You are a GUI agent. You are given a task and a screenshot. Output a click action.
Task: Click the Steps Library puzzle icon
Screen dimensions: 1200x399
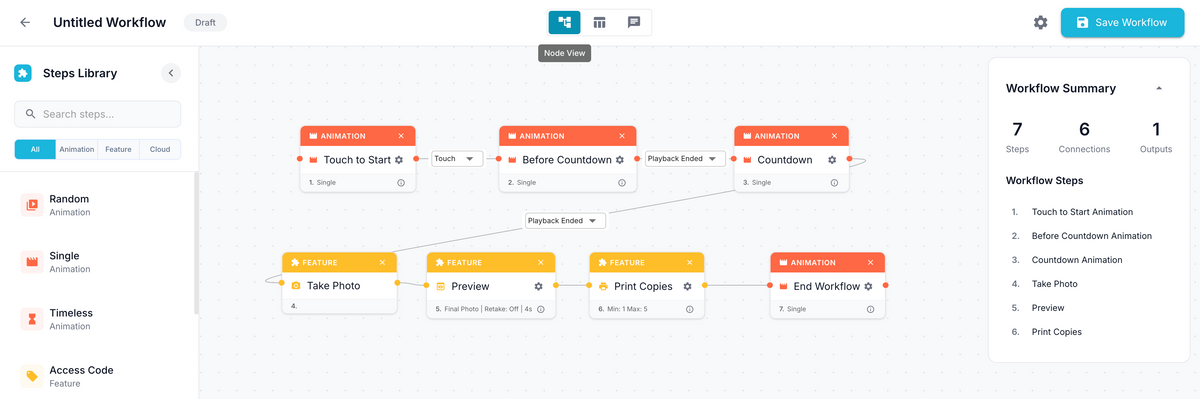coord(23,73)
